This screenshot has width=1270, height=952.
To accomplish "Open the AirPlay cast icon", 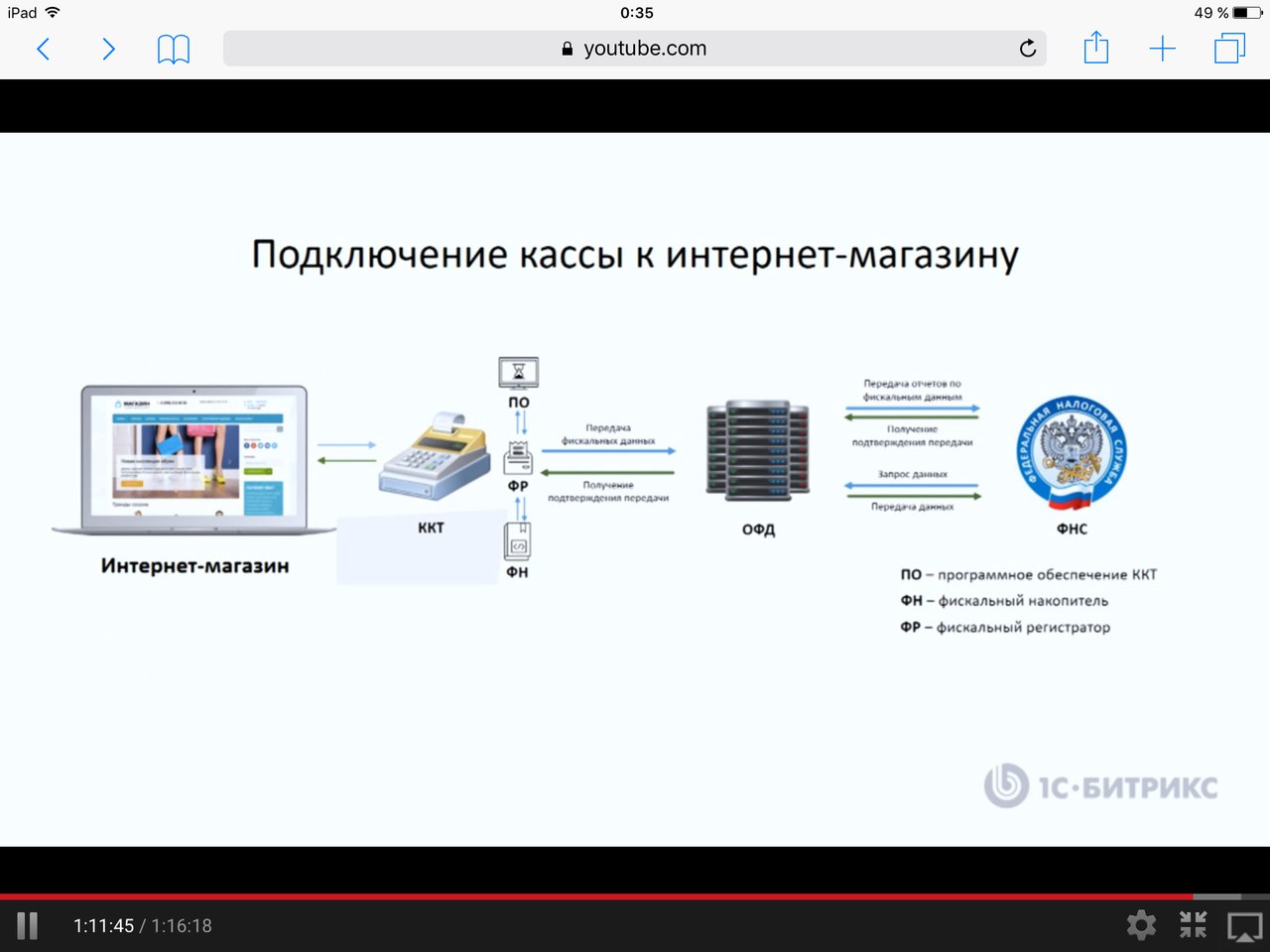I will tap(1244, 927).
